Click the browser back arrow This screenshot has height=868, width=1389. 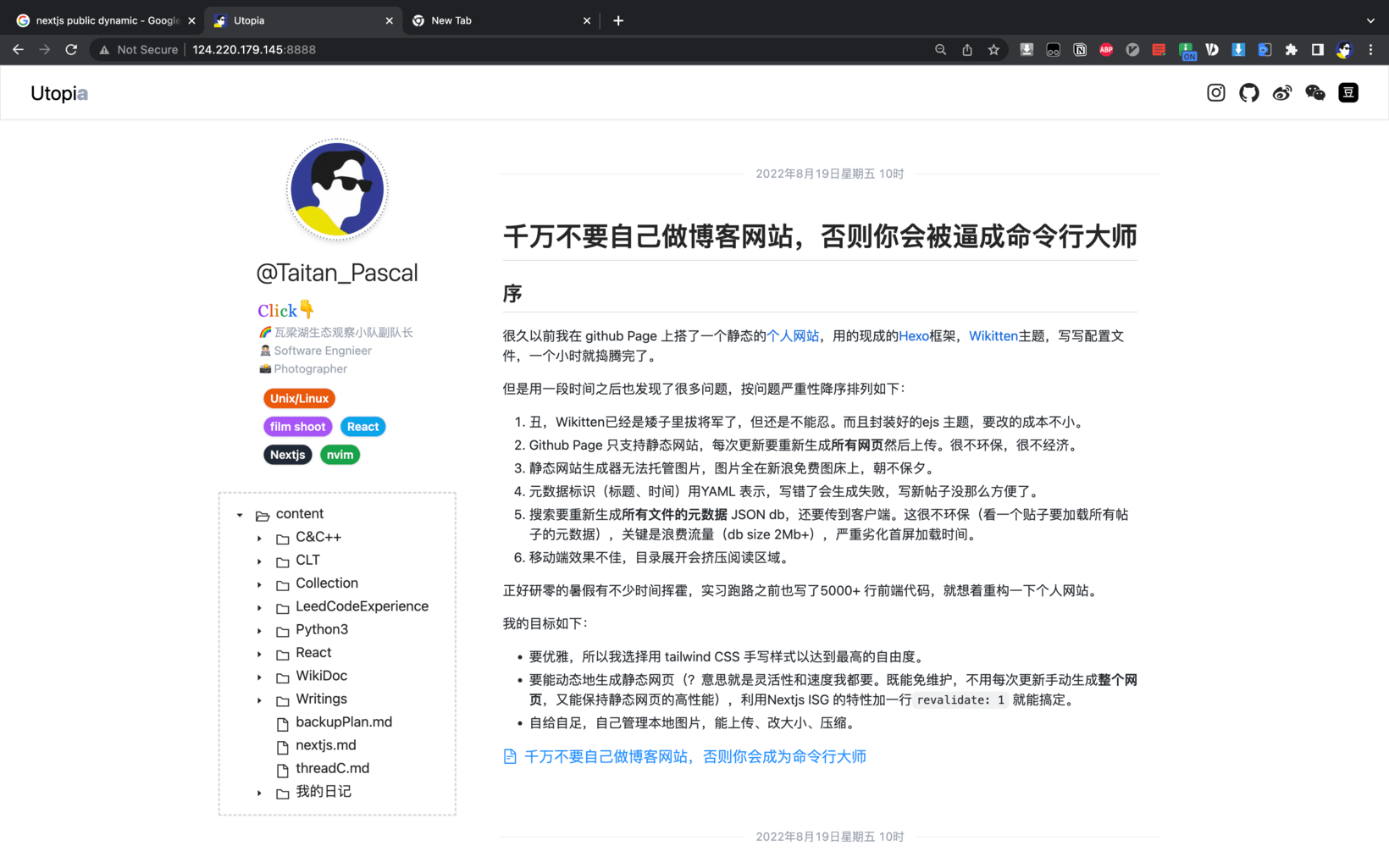click(18, 50)
